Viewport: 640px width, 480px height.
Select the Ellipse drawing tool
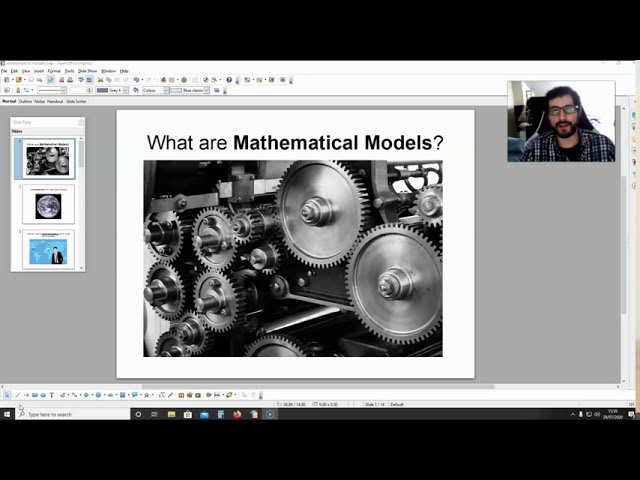click(x=43, y=395)
